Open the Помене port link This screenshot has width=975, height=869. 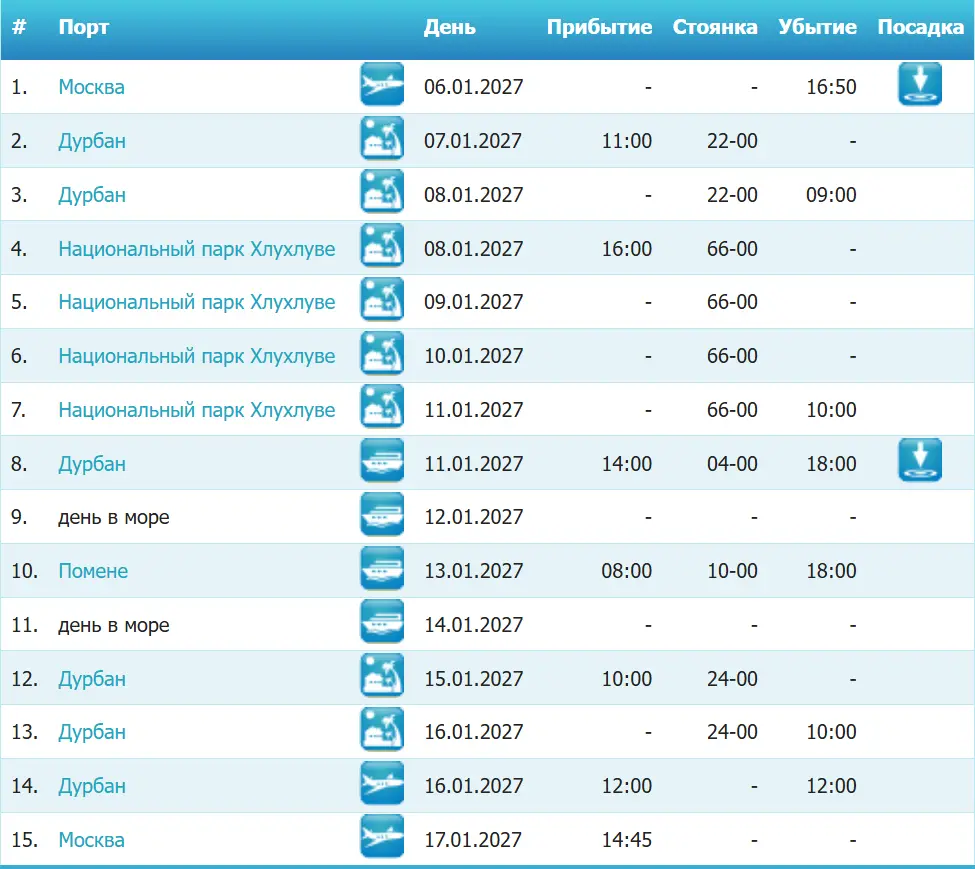coord(93,571)
